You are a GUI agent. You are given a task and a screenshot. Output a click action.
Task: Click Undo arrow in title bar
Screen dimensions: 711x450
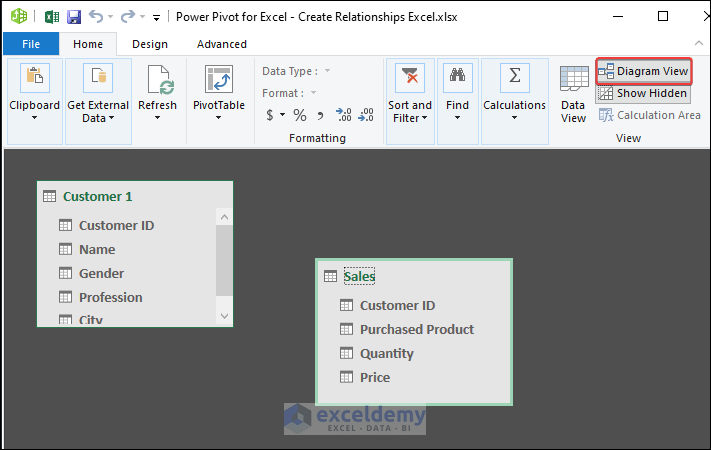coord(96,17)
